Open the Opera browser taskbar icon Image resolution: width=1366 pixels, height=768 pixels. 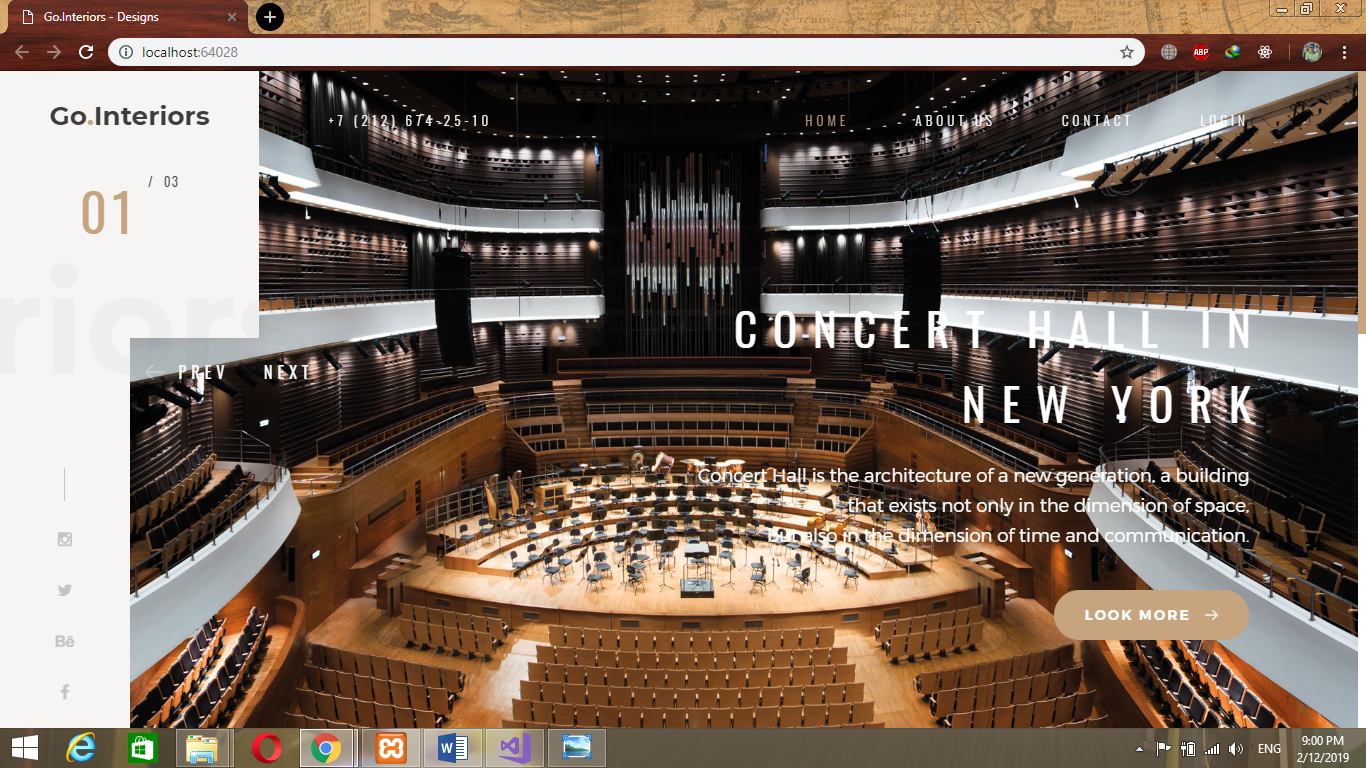pos(266,748)
